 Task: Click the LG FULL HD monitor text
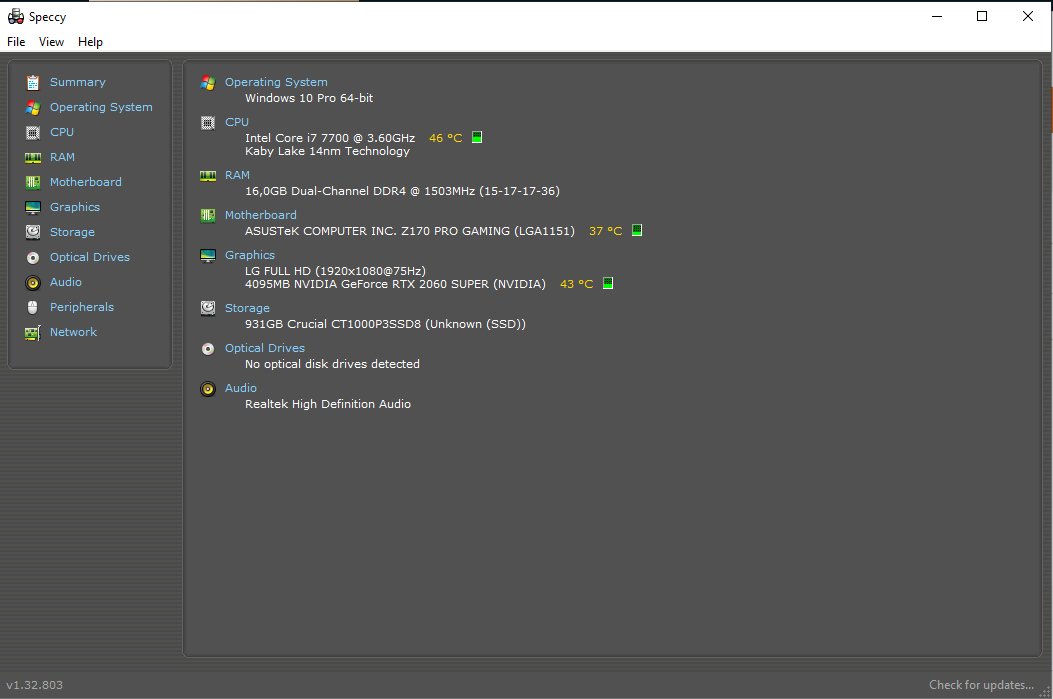click(x=335, y=271)
